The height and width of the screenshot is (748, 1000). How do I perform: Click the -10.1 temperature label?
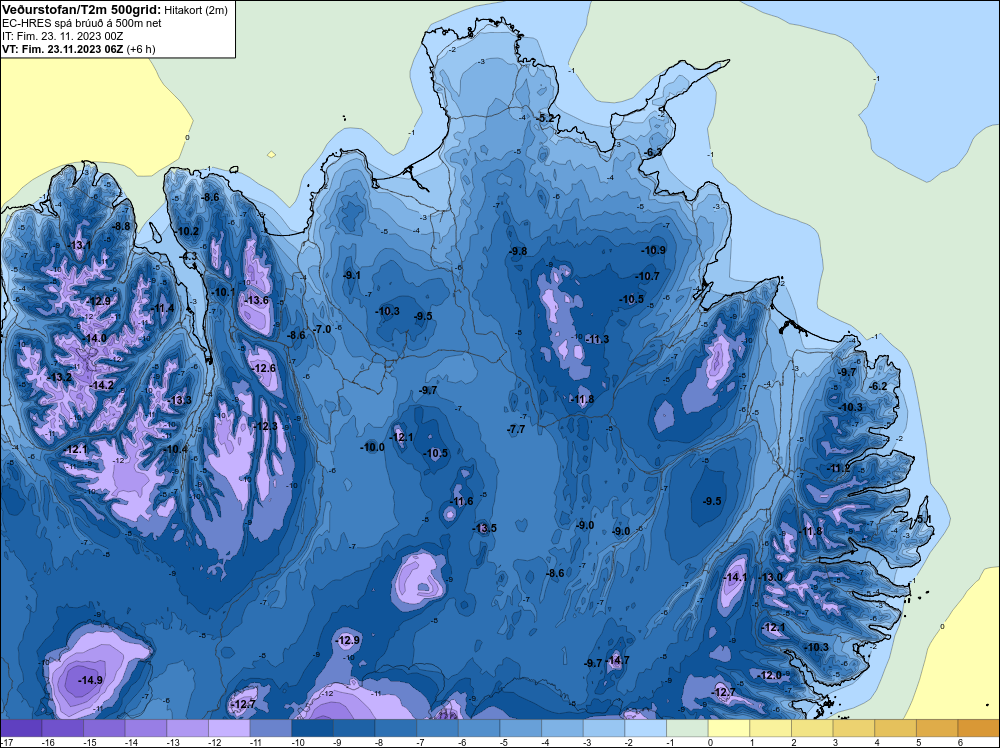coord(223,293)
